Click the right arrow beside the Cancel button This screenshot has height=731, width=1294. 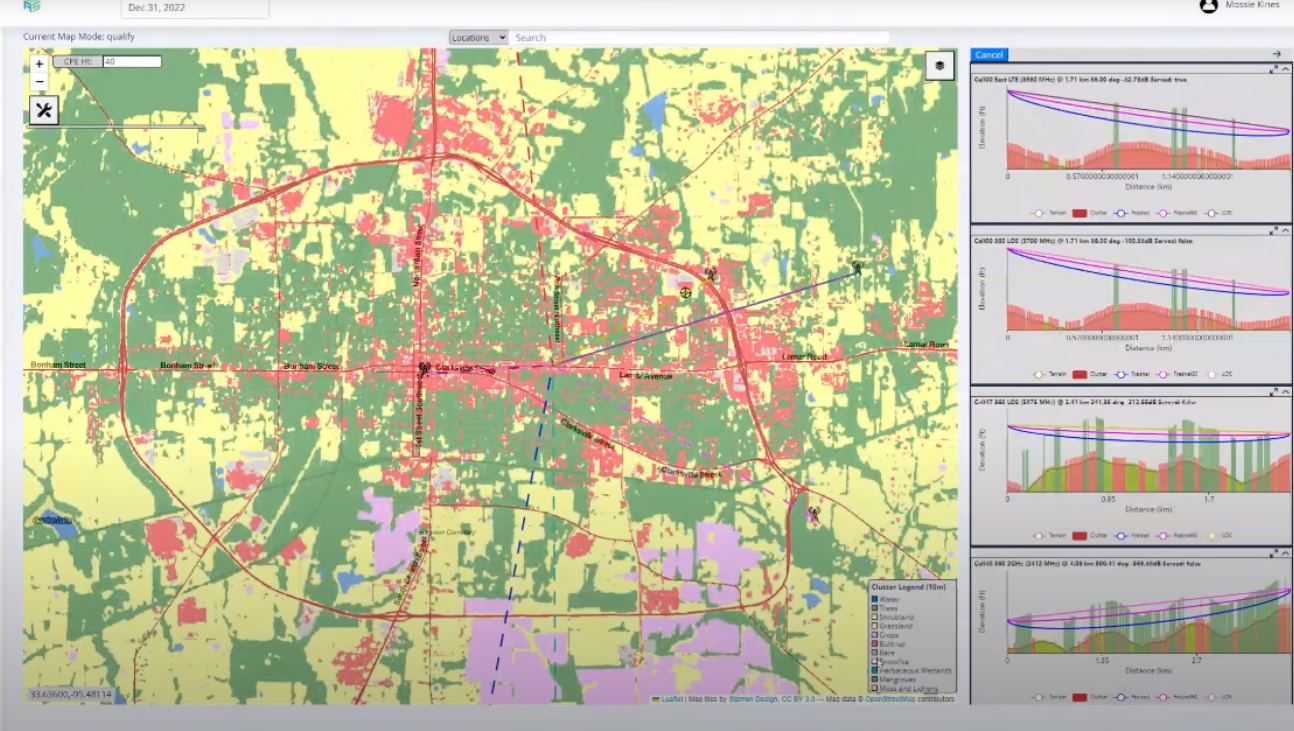tap(1276, 54)
